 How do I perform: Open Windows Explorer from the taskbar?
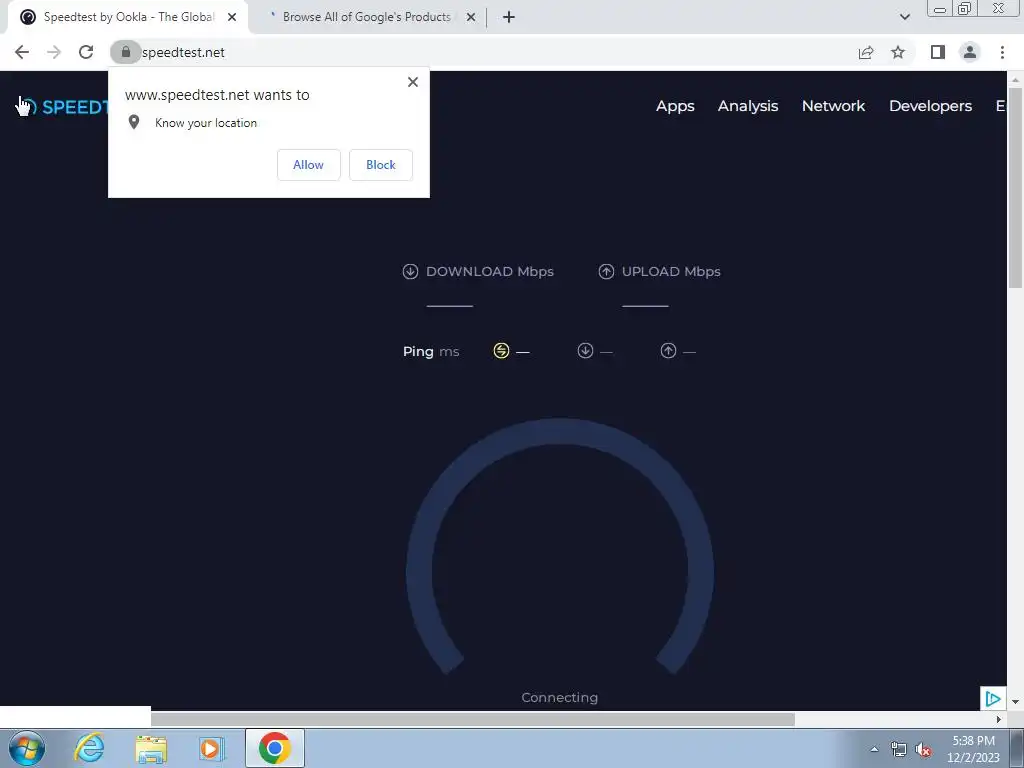(x=151, y=748)
